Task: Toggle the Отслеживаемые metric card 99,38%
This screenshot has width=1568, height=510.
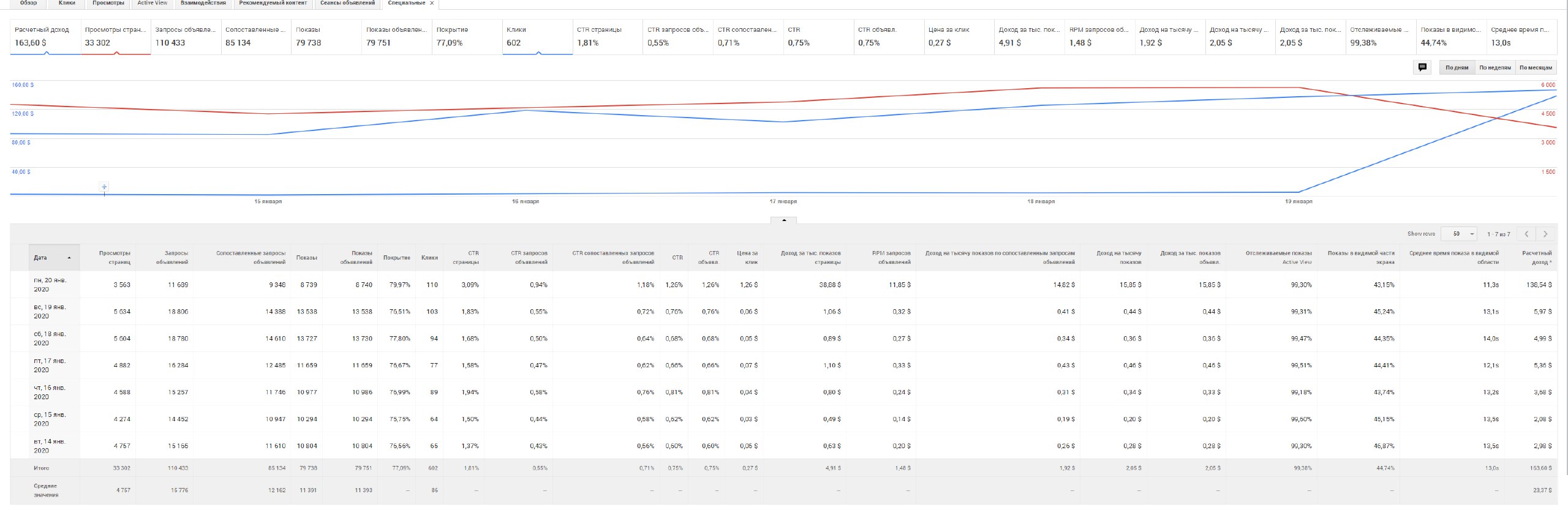Action: coord(1381,37)
